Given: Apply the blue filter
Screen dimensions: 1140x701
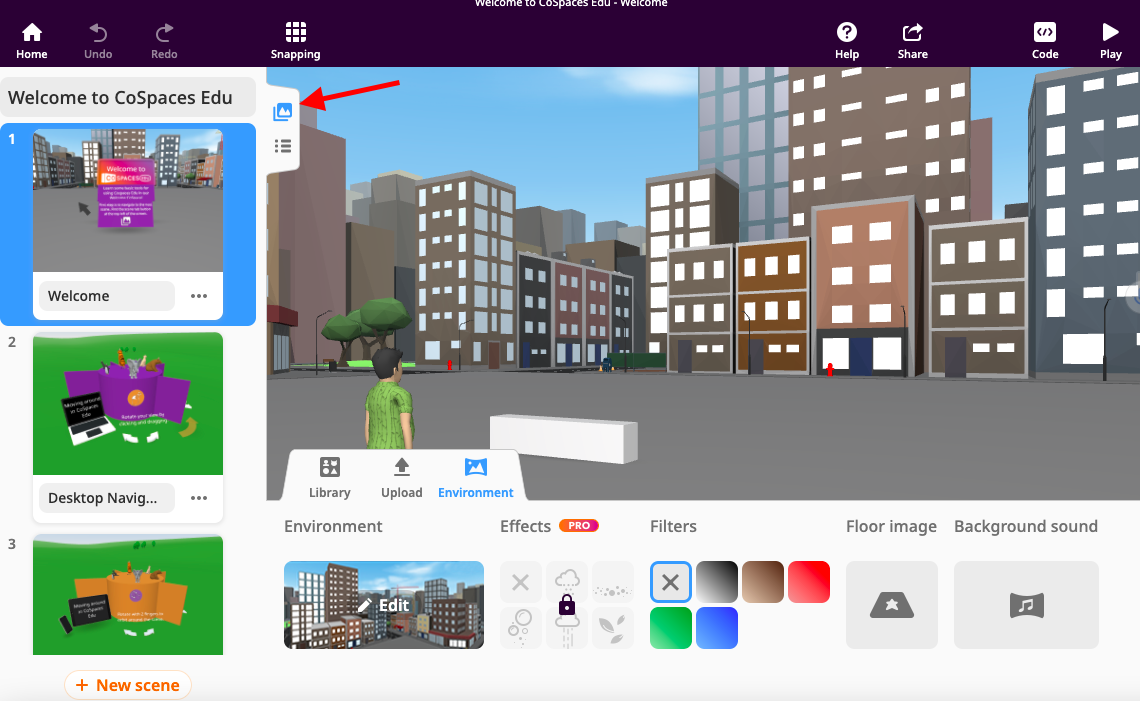Looking at the screenshot, I should (717, 628).
